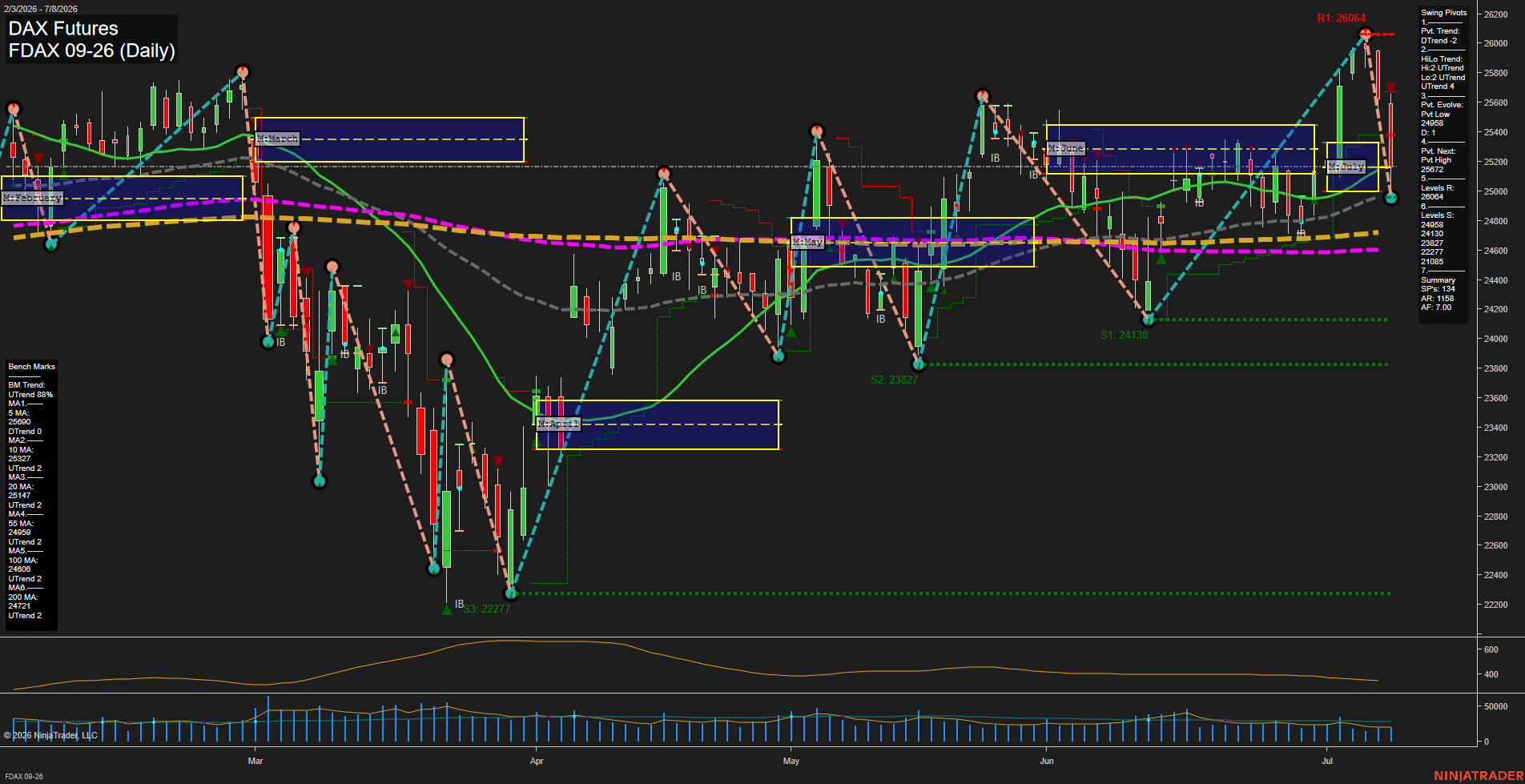The height and width of the screenshot is (784, 1525).
Task: Select the M:March monthly range label
Action: 277,139
